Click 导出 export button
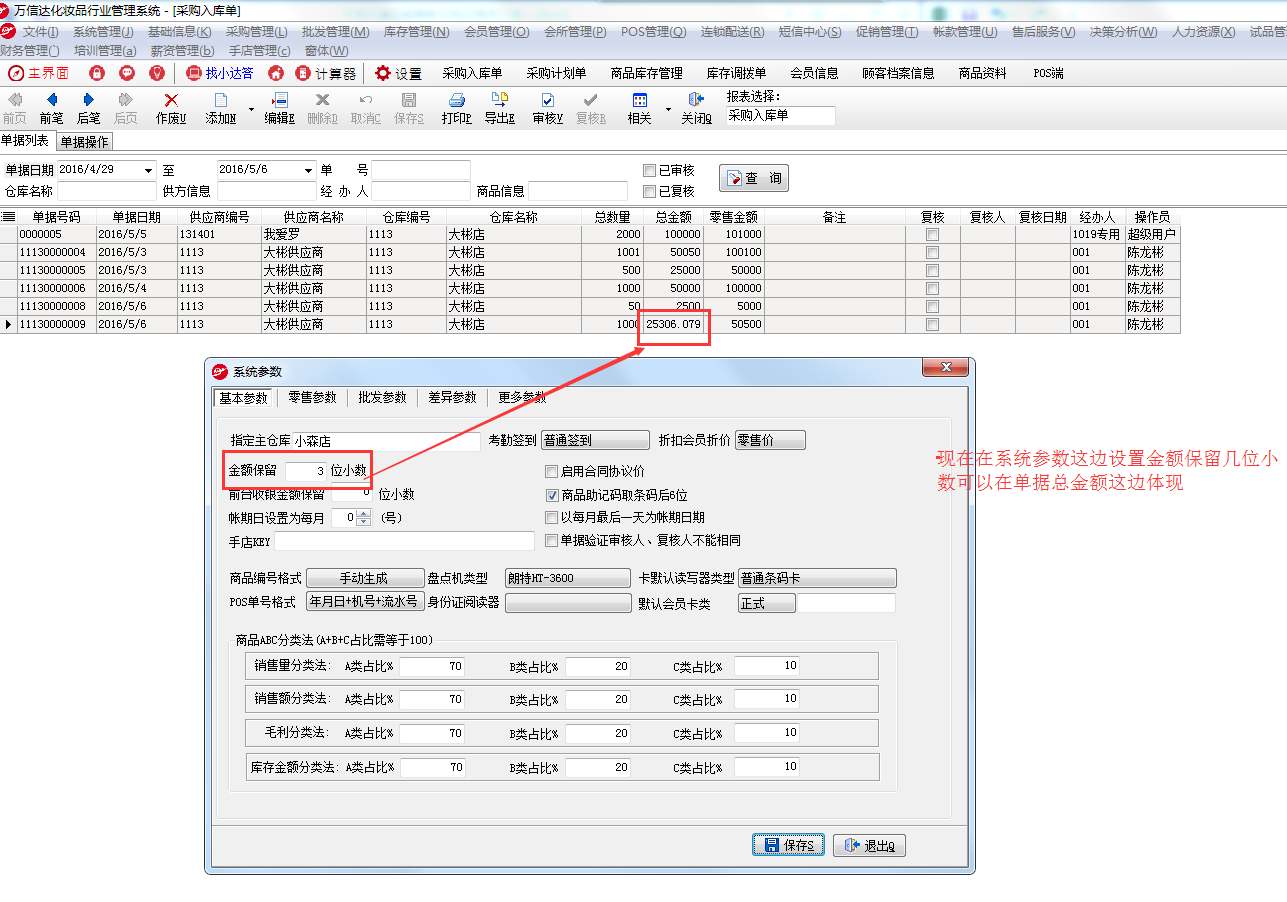 [499, 108]
